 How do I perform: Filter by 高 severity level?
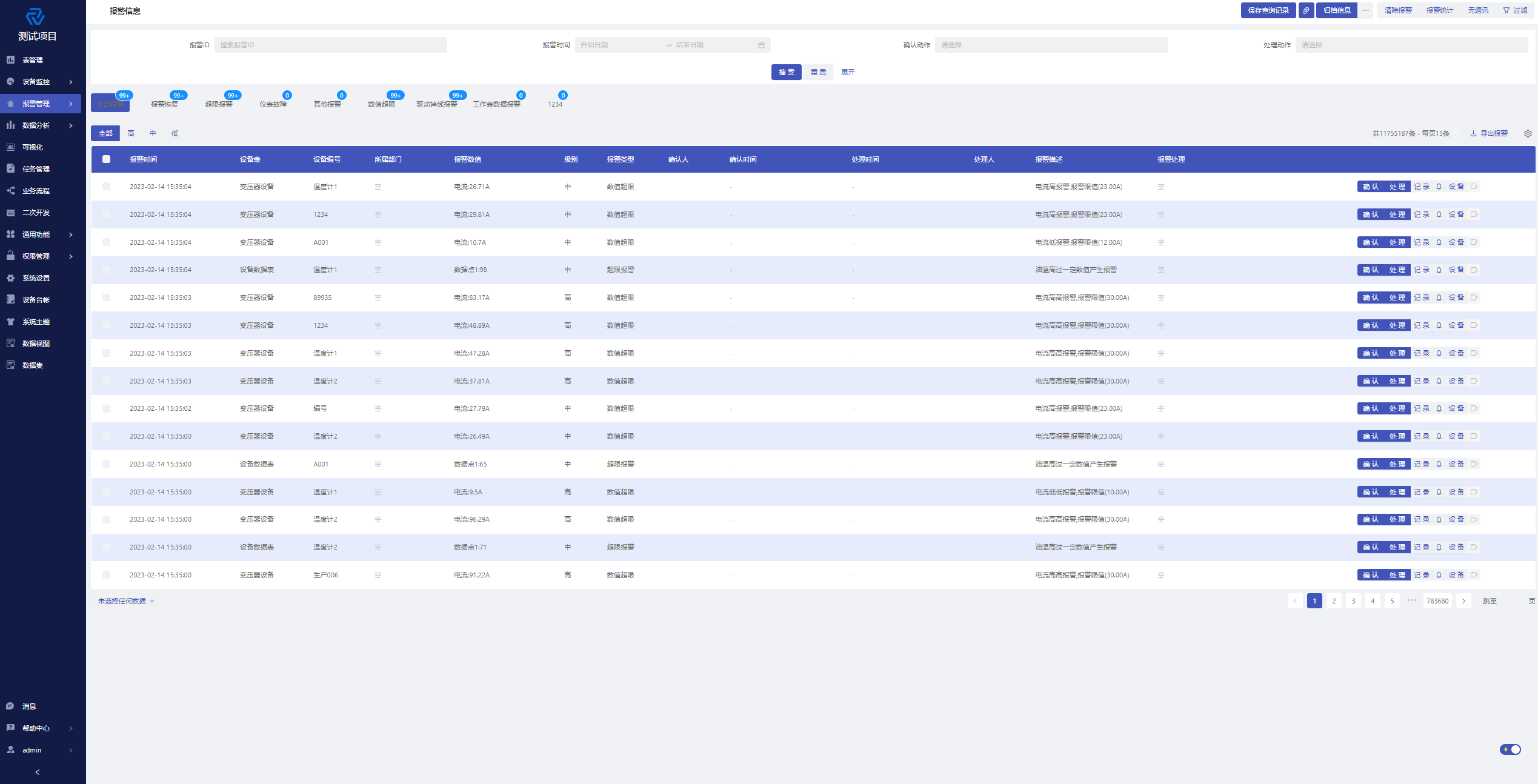[131, 133]
